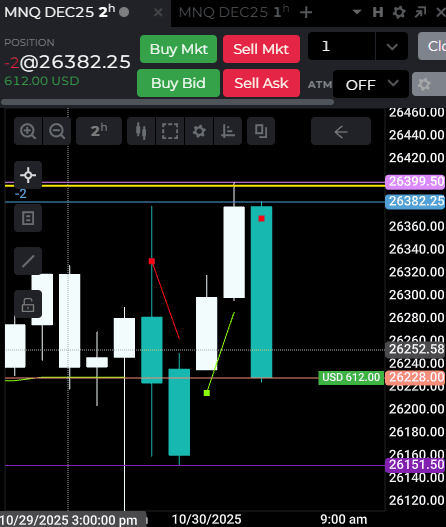Zoom out with the magnifier minus icon

(57, 131)
